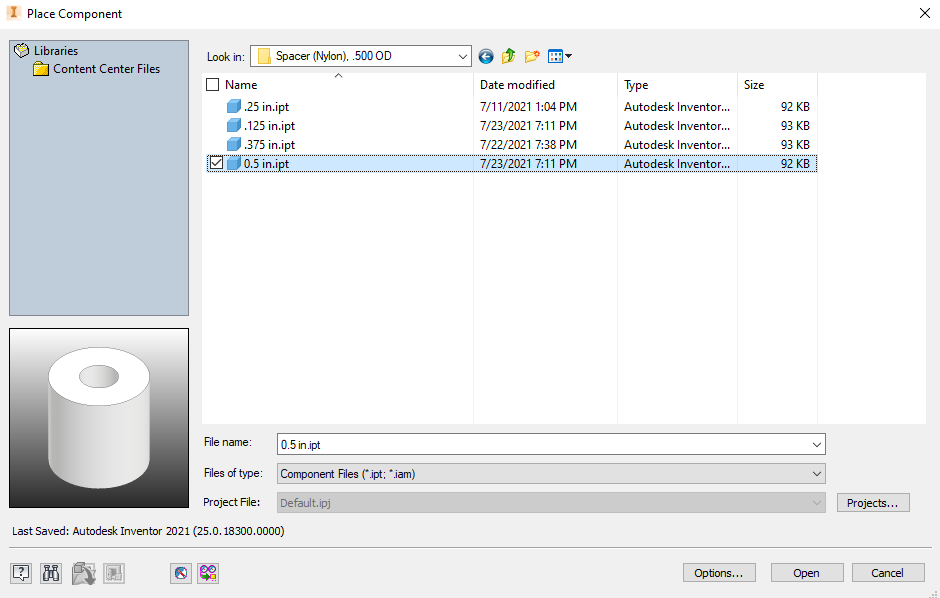
Task: Click the Libraries icon in left pane
Action: (22, 50)
